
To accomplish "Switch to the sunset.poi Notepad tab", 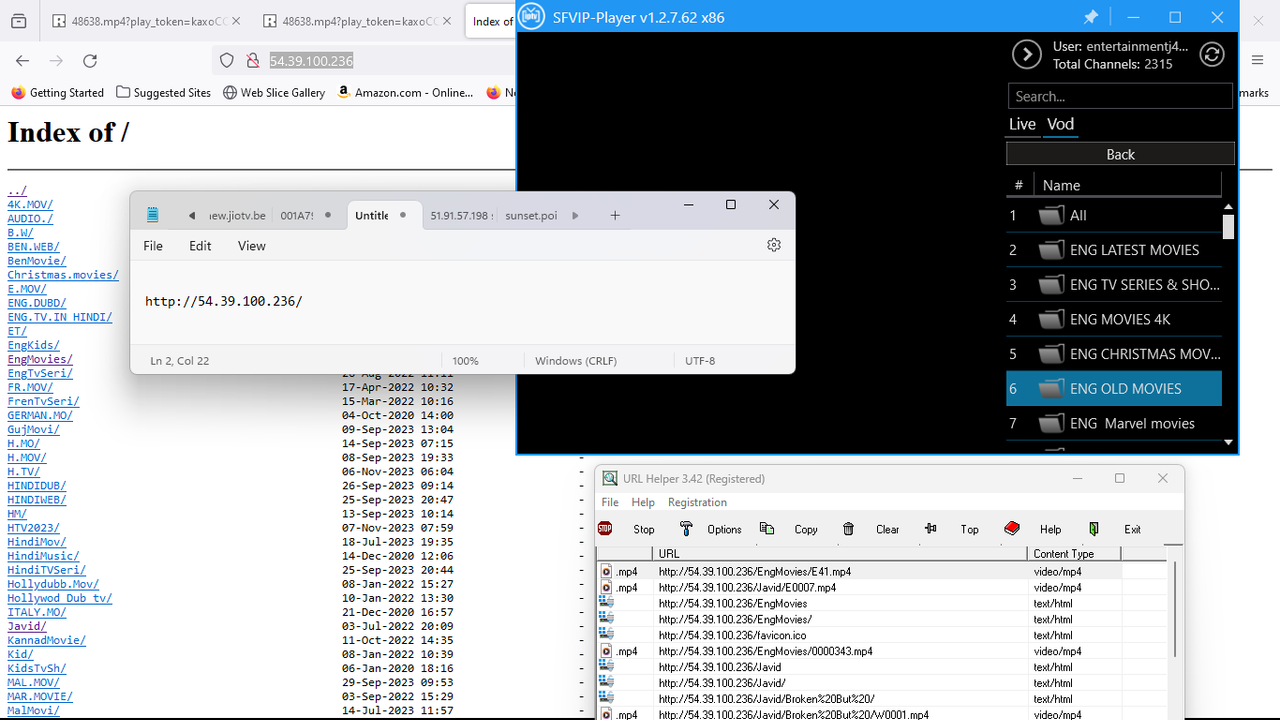I will point(531,215).
